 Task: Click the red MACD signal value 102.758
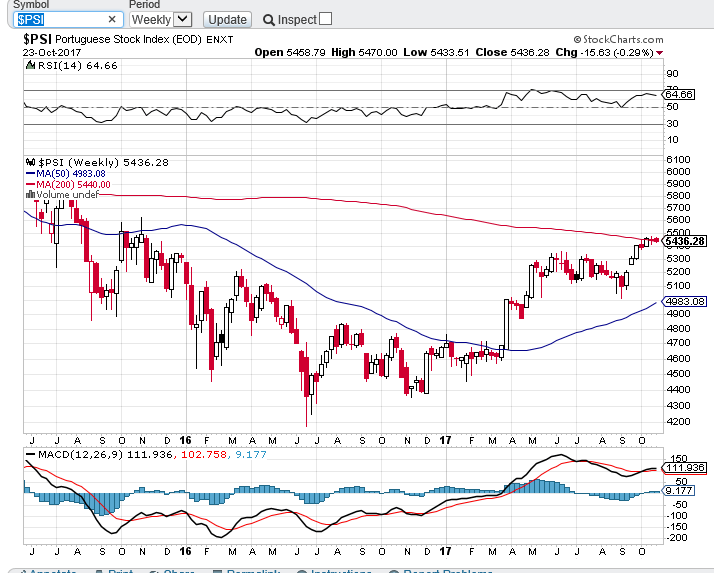204,455
